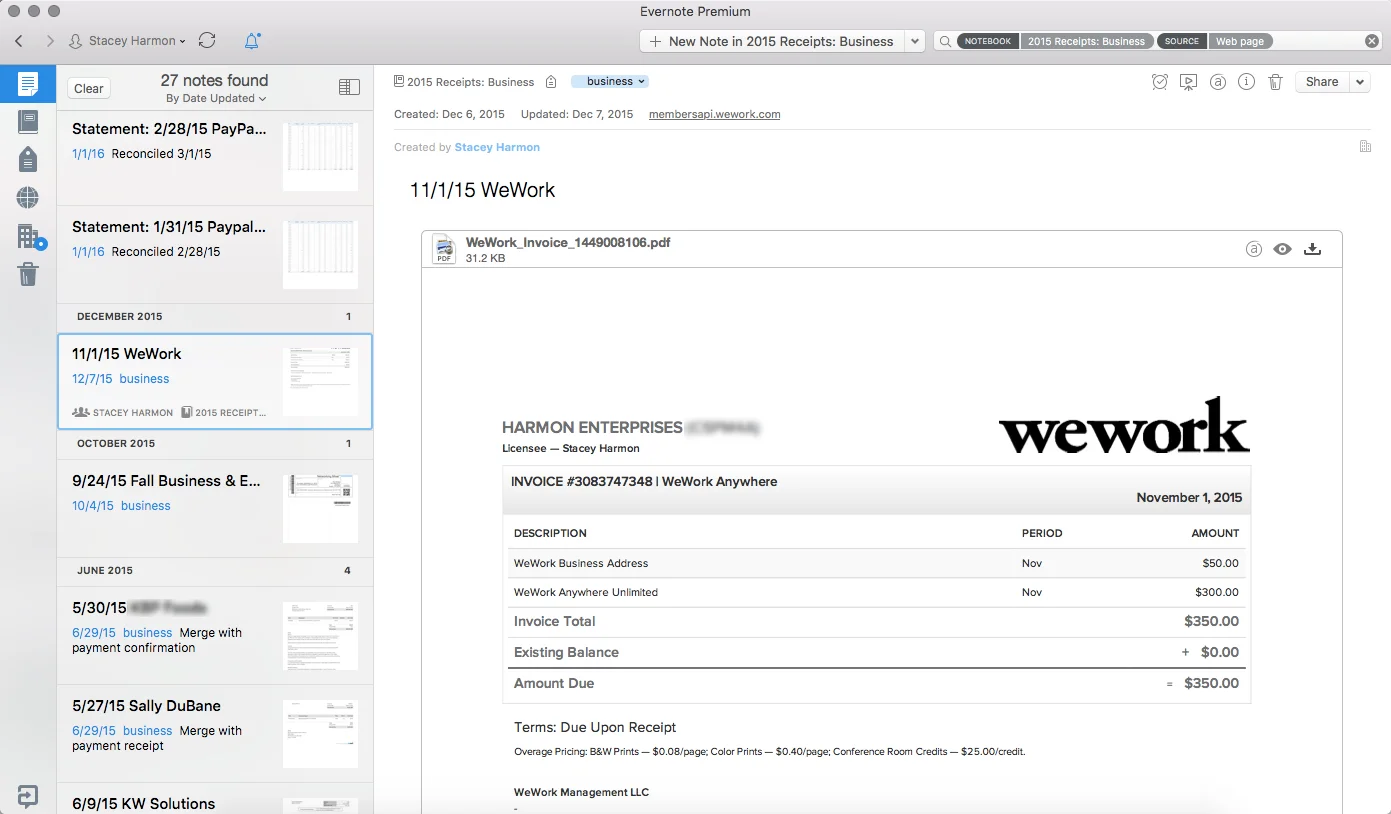Delete this note with the trash icon
This screenshot has height=814, width=1391.
click(x=1275, y=82)
